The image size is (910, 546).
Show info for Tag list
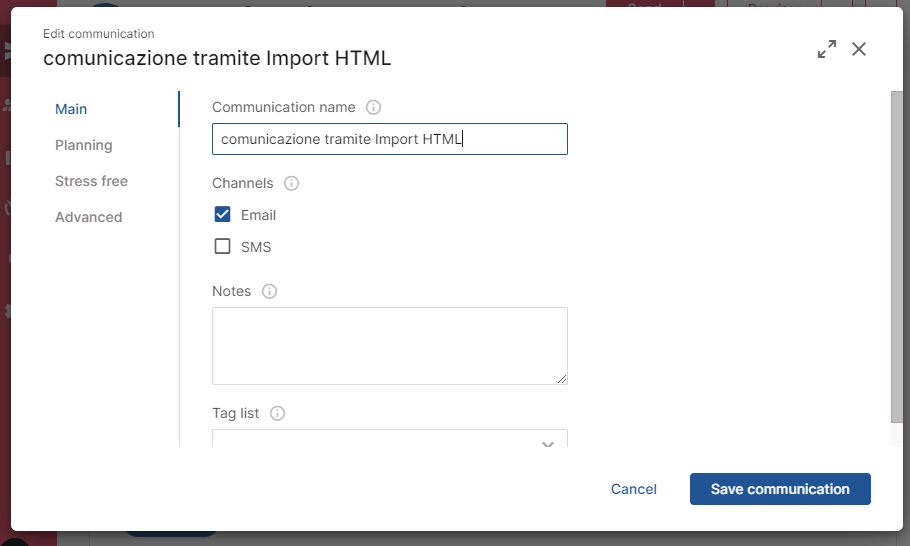pyautogui.click(x=277, y=413)
